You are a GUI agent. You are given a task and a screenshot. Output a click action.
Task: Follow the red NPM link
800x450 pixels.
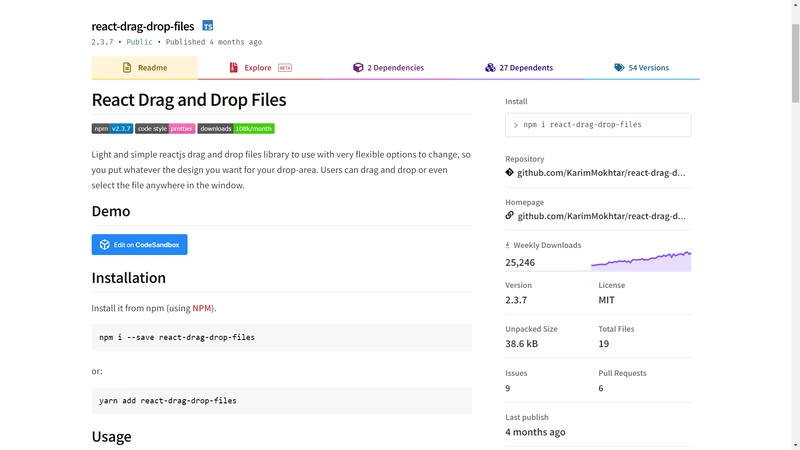[x=202, y=308]
